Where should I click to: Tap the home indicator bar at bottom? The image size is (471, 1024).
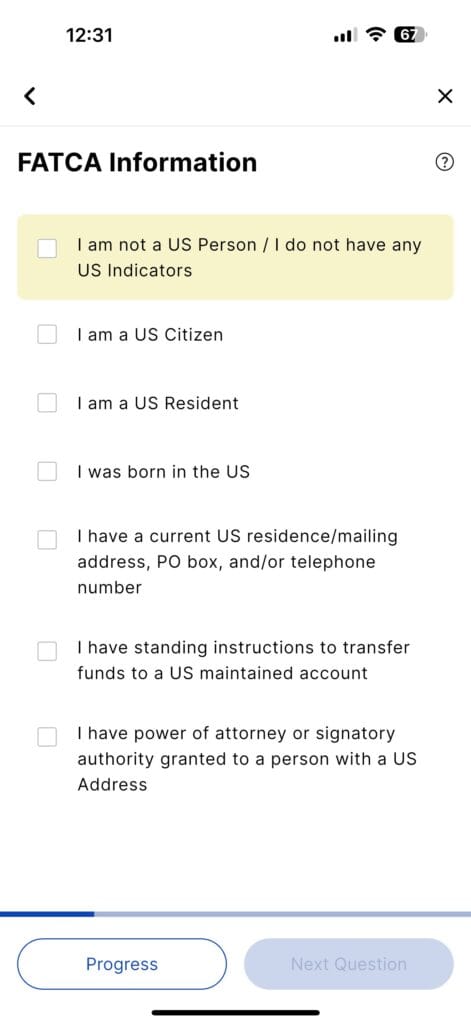236,1012
